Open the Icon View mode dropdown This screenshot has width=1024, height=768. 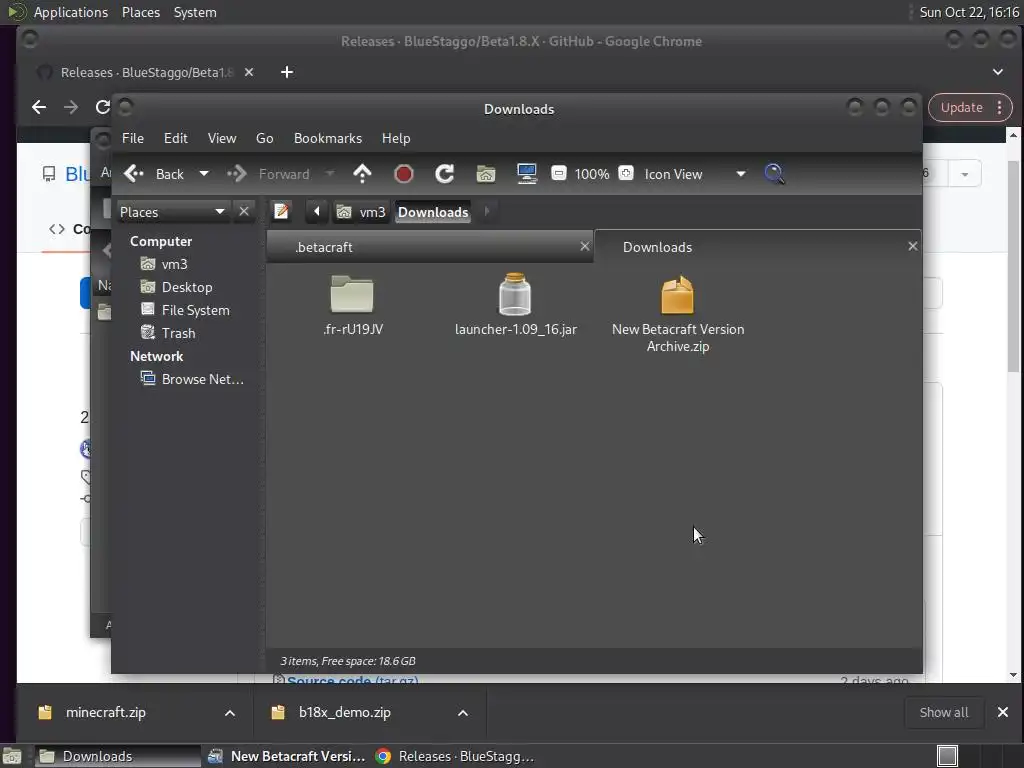695,174
